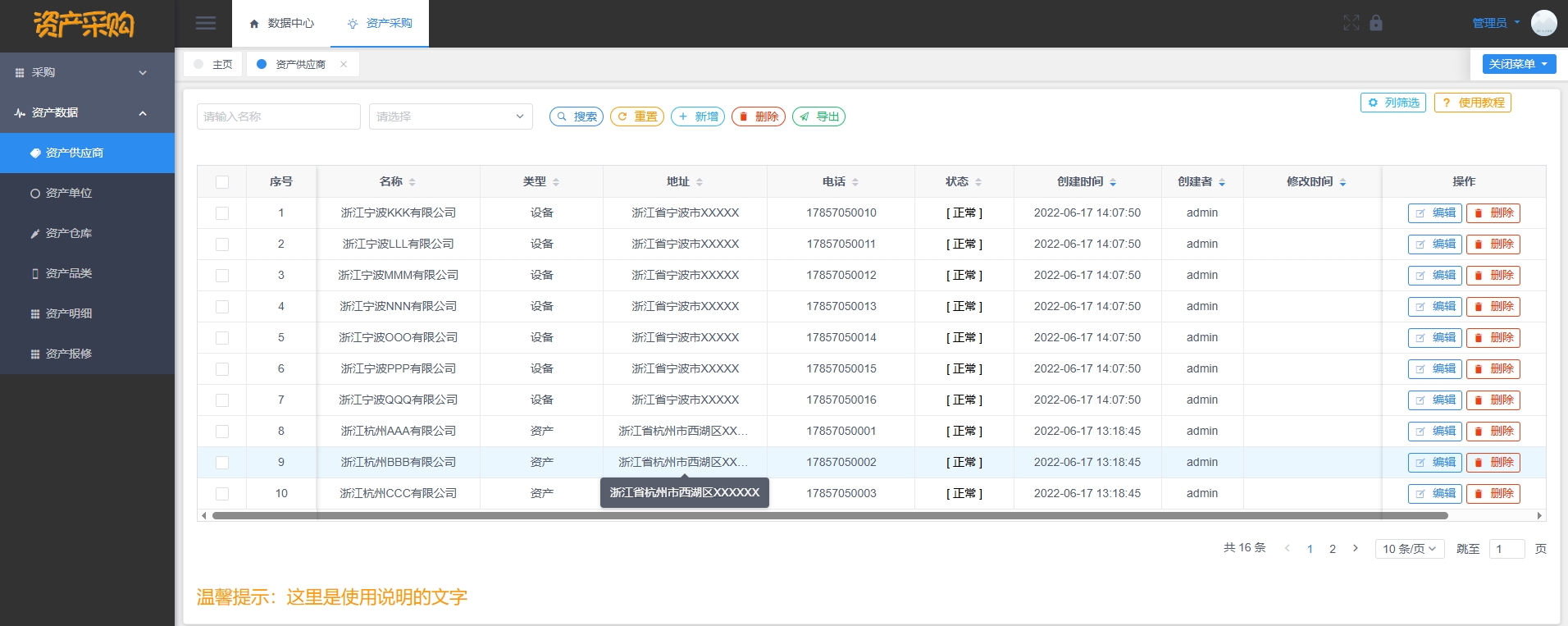Click the fullscreen icon in top bar
1568x626 pixels.
point(1351,23)
